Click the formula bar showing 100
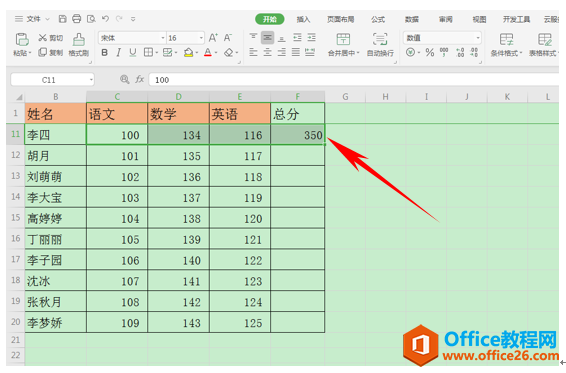Image resolution: width=566 pixels, height=373 pixels. (x=354, y=80)
